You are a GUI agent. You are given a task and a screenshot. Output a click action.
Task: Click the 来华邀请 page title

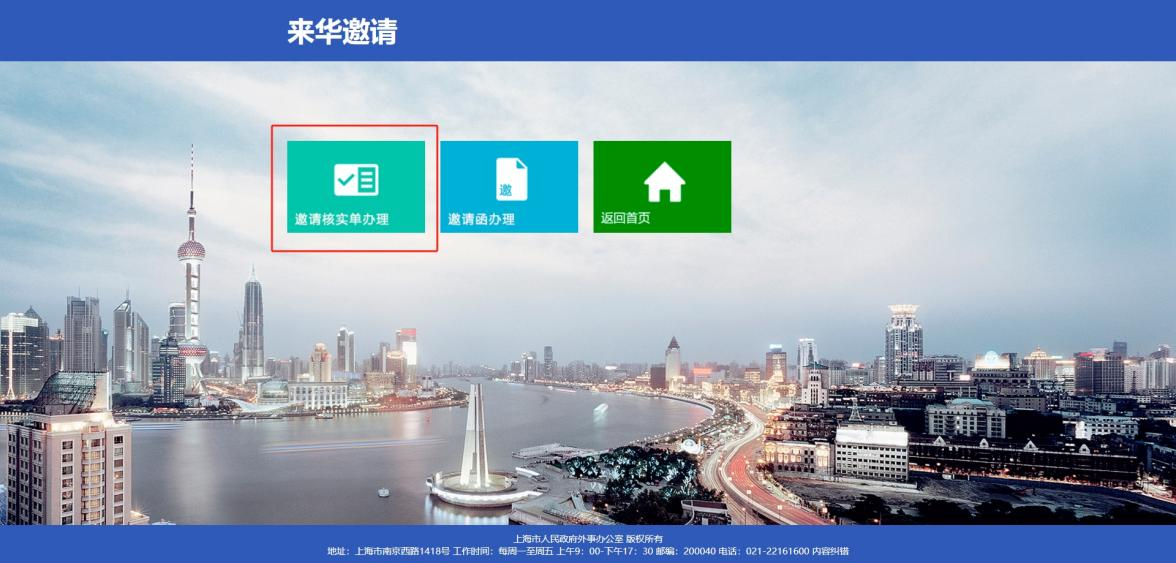(x=342, y=31)
